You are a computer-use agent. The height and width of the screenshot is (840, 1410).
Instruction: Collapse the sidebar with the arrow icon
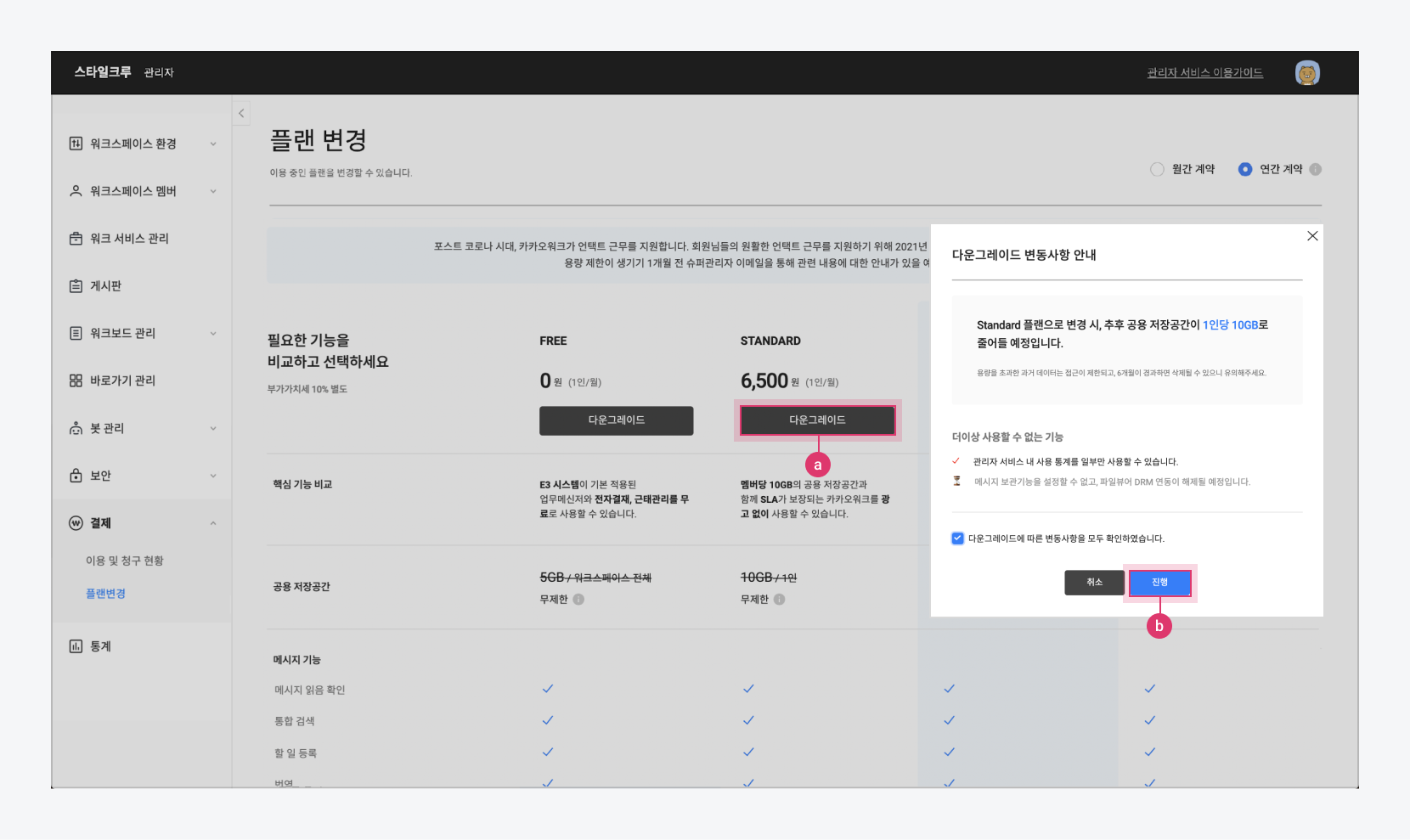click(241, 113)
